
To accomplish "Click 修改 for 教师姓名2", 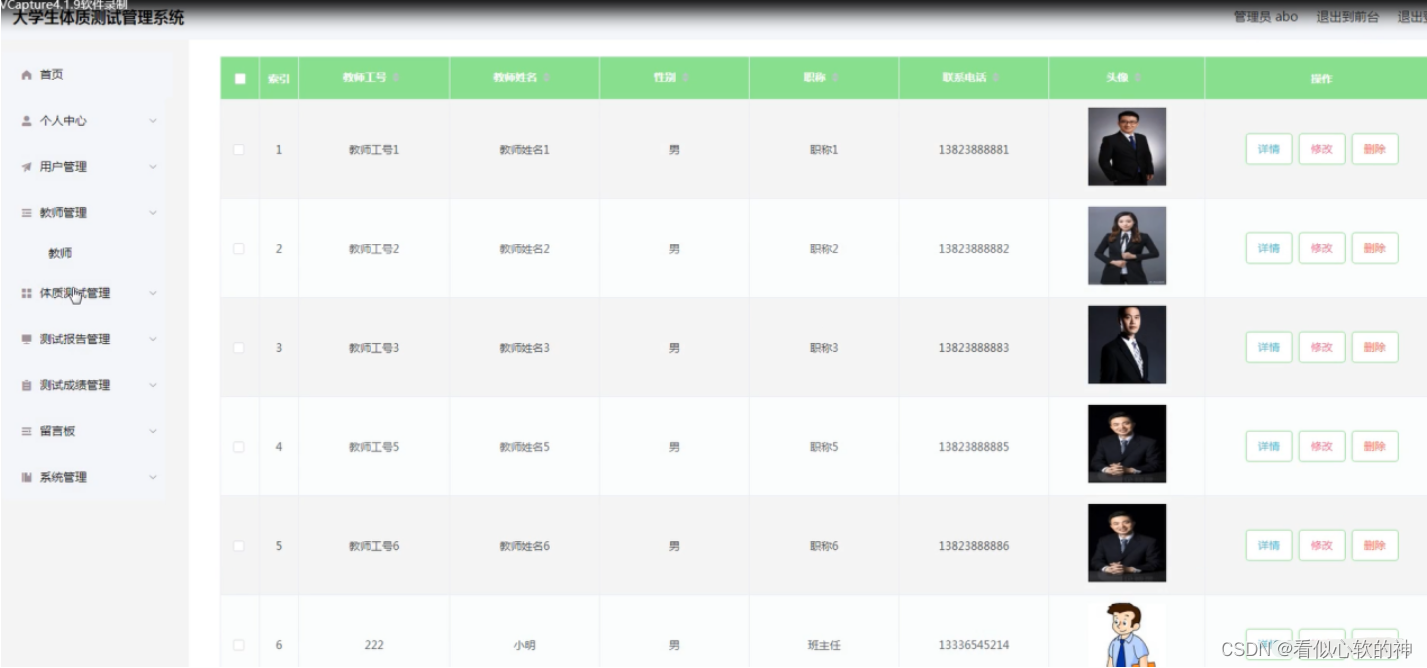I will coord(1322,248).
